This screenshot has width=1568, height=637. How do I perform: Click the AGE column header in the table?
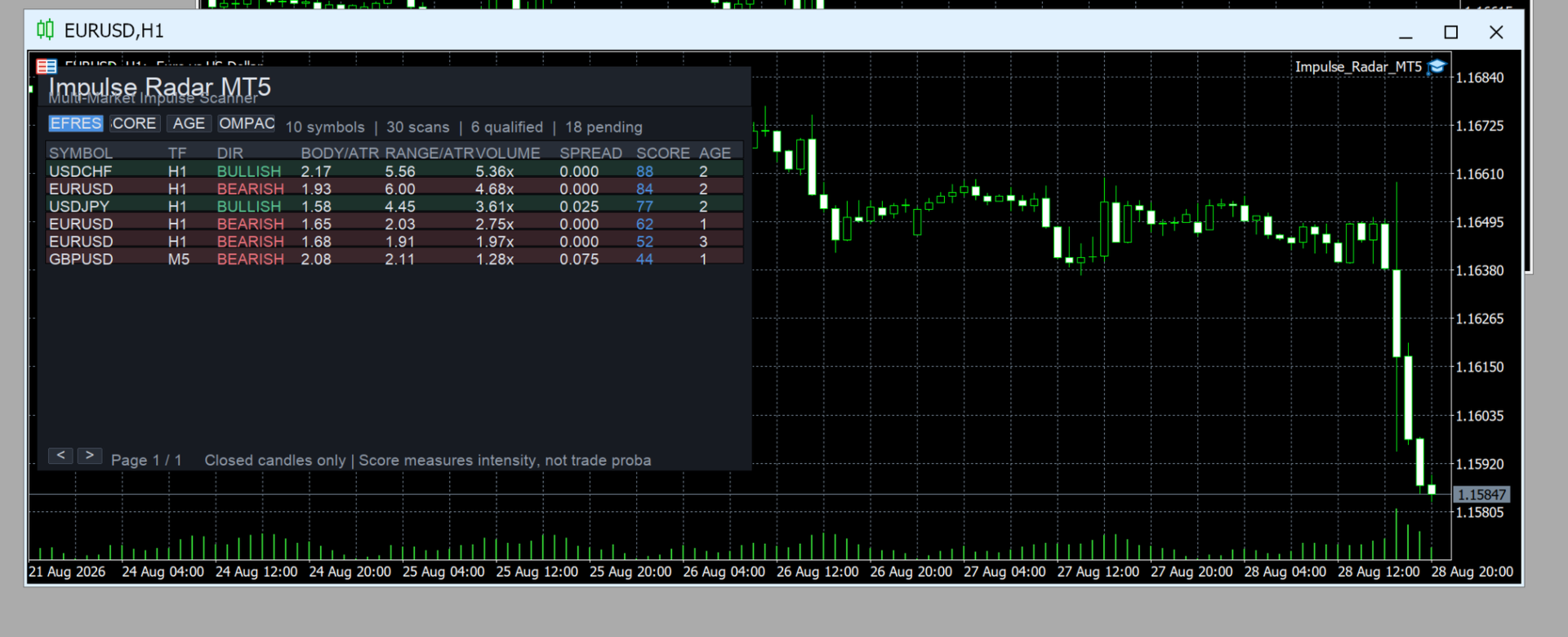tap(715, 153)
